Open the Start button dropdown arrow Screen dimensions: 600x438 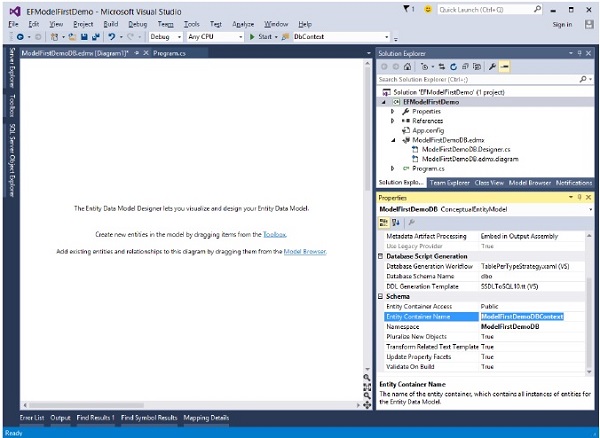(x=276, y=37)
